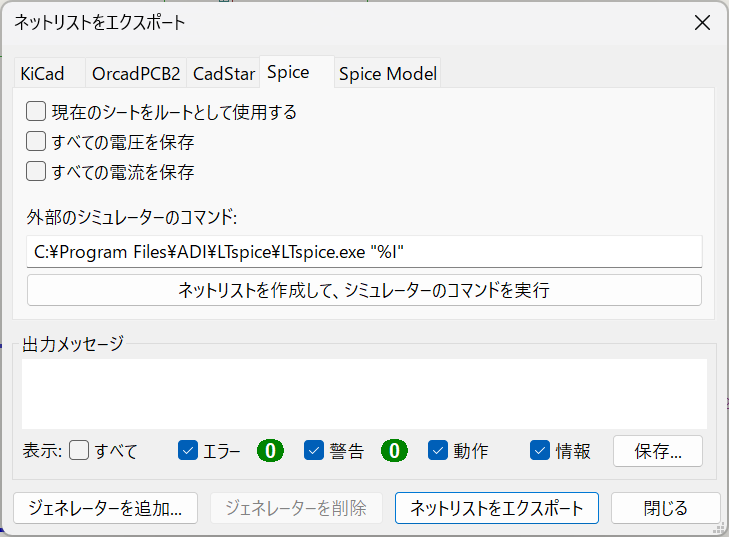Click the 表示: label
This screenshot has width=729, height=537.
coord(42,451)
